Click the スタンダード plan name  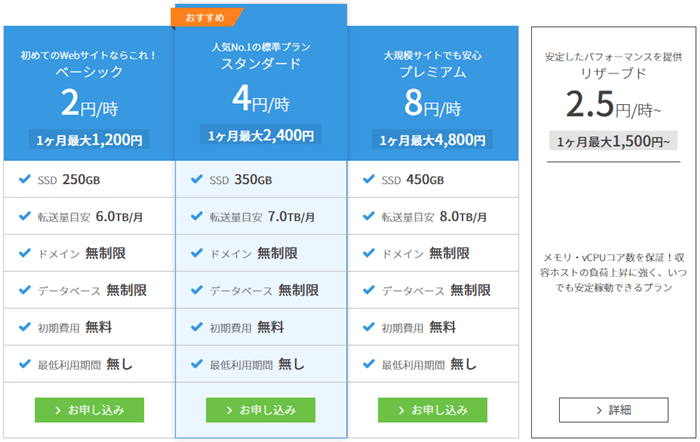tap(261, 63)
